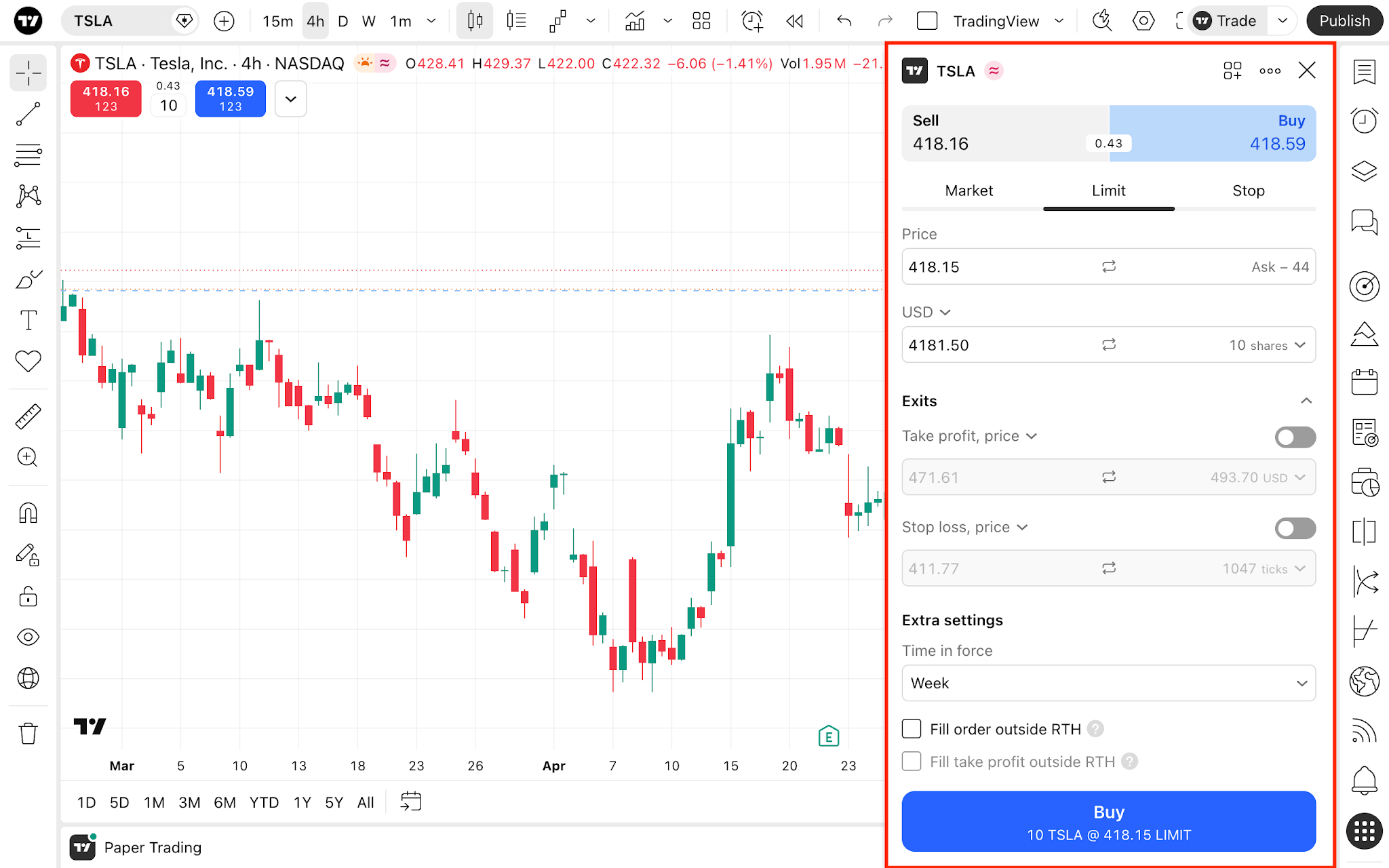Click Buy 10 TSLA @ 418.15 LIMIT
The height and width of the screenshot is (868, 1389).
[1108, 821]
